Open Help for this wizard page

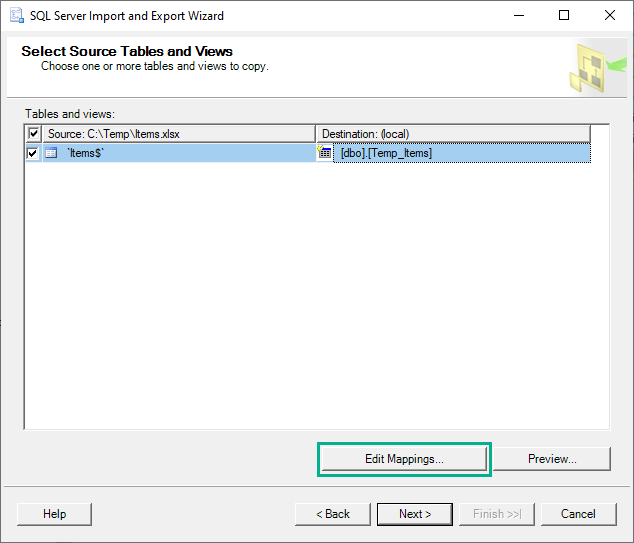point(55,514)
